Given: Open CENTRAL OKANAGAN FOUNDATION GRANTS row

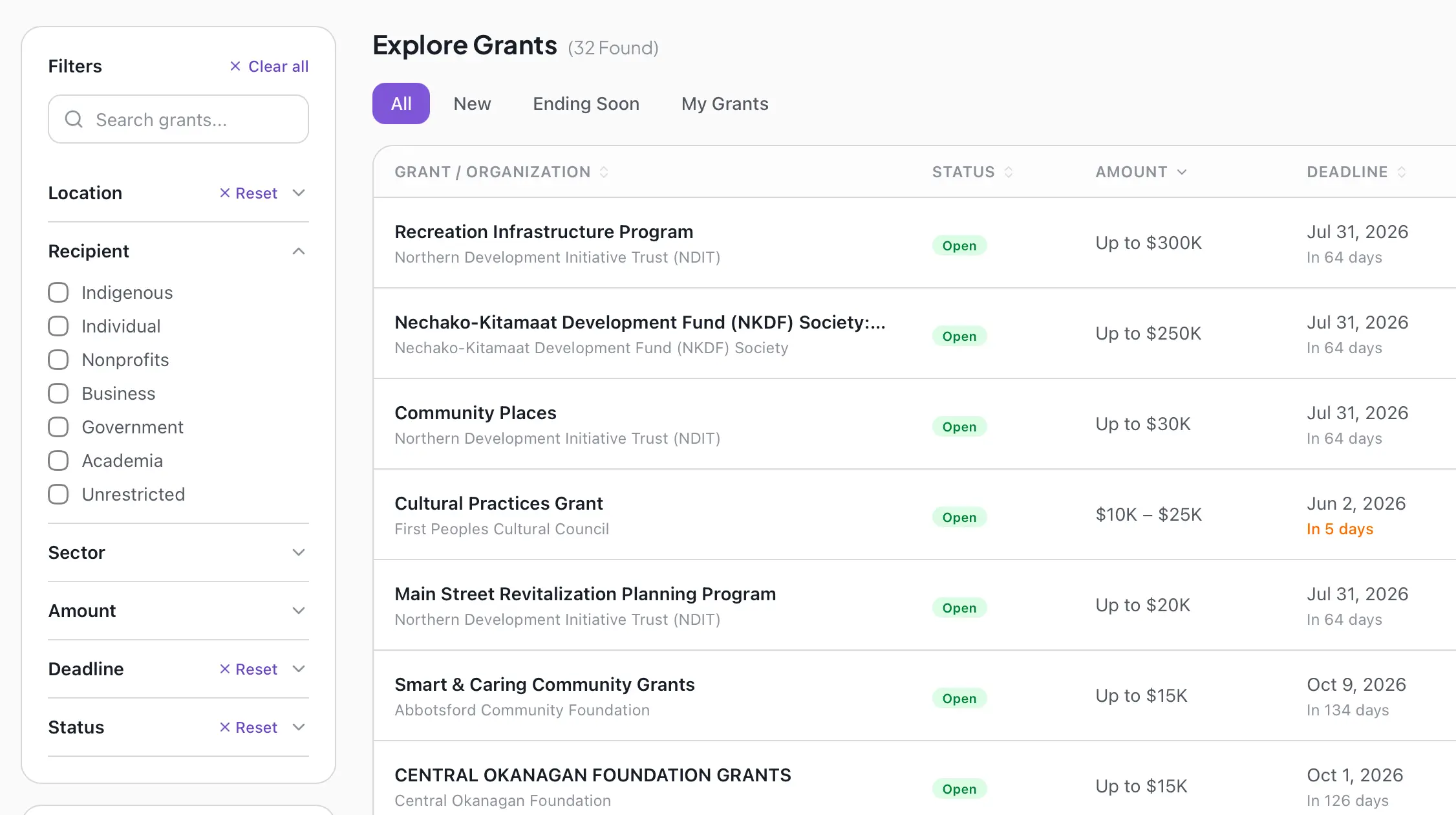Looking at the screenshot, I should point(914,778).
